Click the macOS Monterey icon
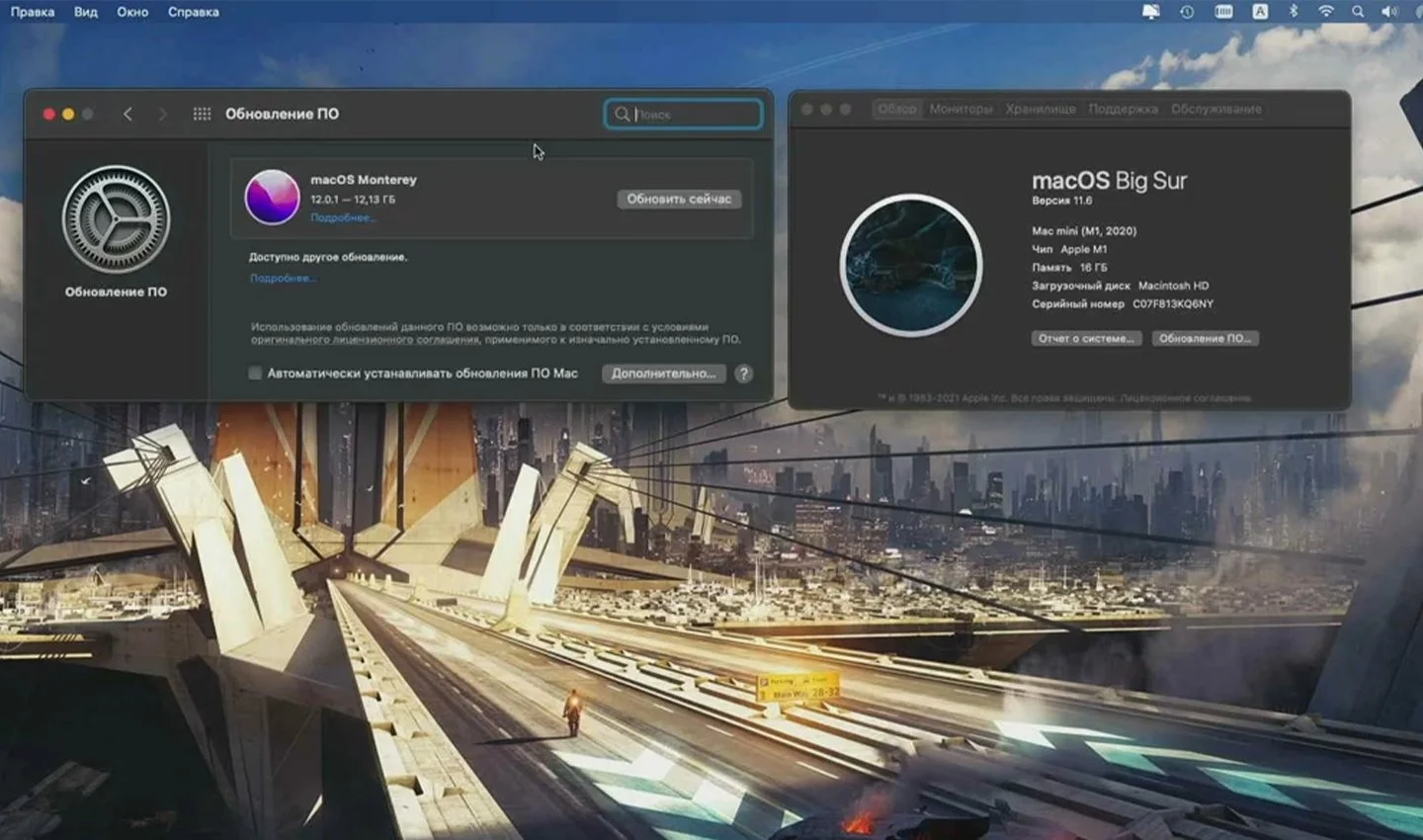This screenshot has height=840, width=1423. 272,197
